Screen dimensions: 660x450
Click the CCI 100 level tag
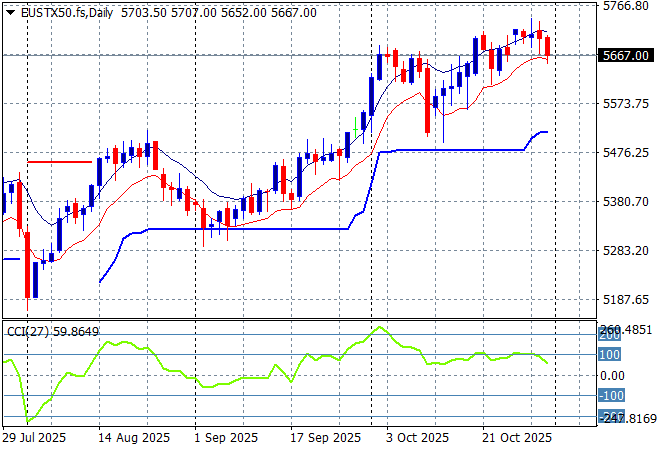610,354
